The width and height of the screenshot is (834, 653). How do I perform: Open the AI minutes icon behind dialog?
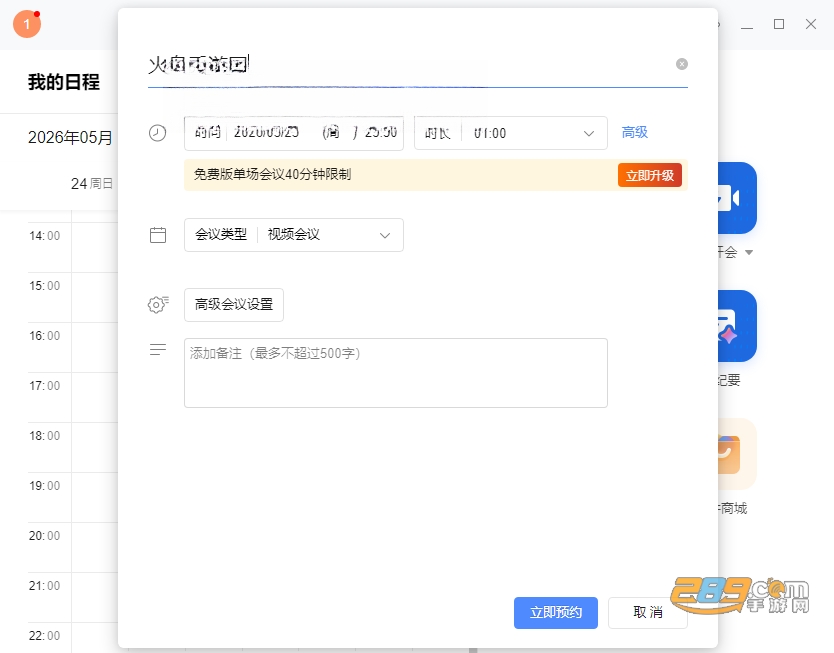(x=737, y=326)
